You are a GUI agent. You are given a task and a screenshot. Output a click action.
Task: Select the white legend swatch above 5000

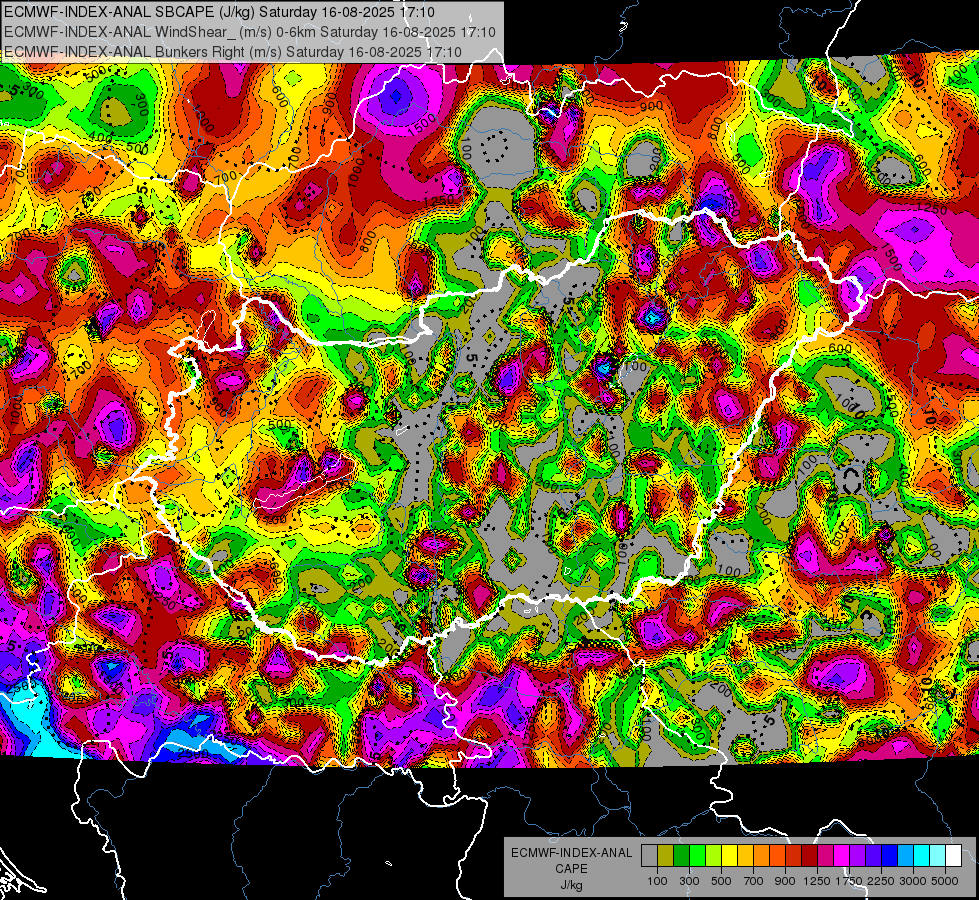(953, 856)
